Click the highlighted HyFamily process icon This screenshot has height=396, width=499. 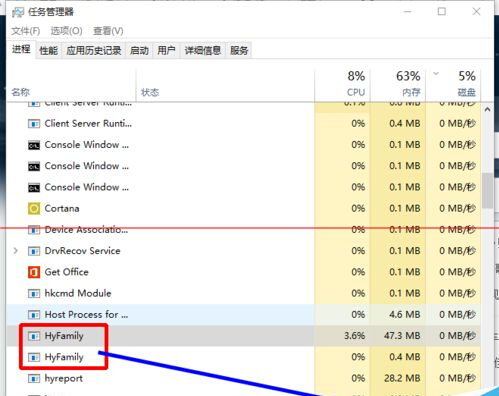click(x=34, y=336)
